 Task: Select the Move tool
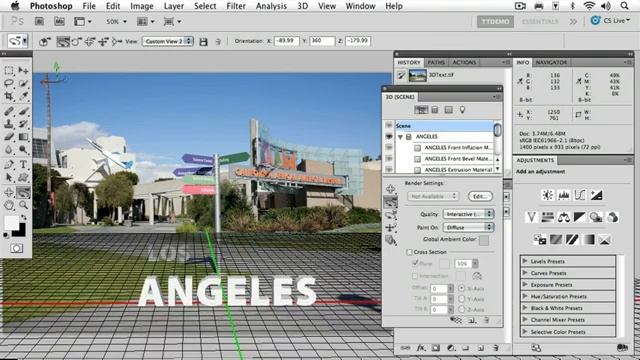[x=23, y=71]
